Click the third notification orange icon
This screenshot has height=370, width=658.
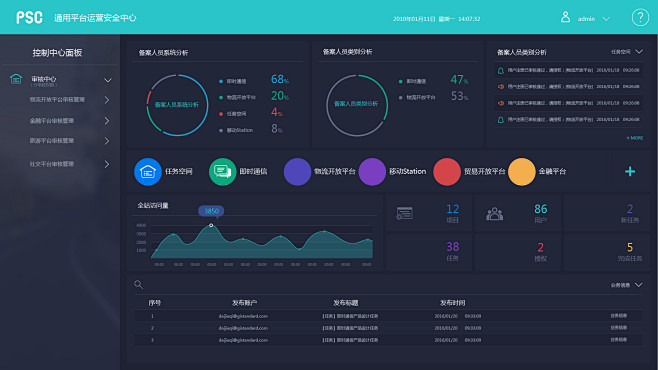(501, 103)
